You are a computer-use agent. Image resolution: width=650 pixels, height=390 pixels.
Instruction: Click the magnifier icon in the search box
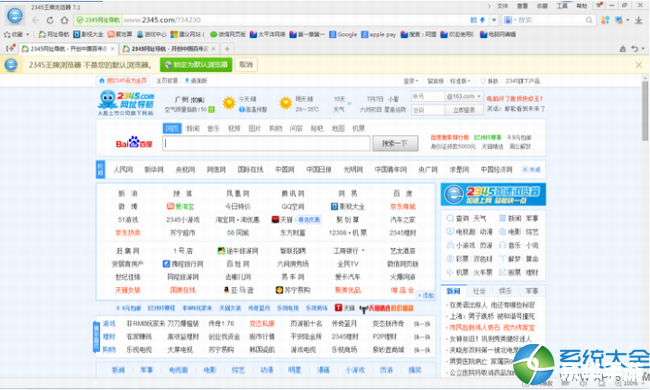pyautogui.click(x=589, y=20)
